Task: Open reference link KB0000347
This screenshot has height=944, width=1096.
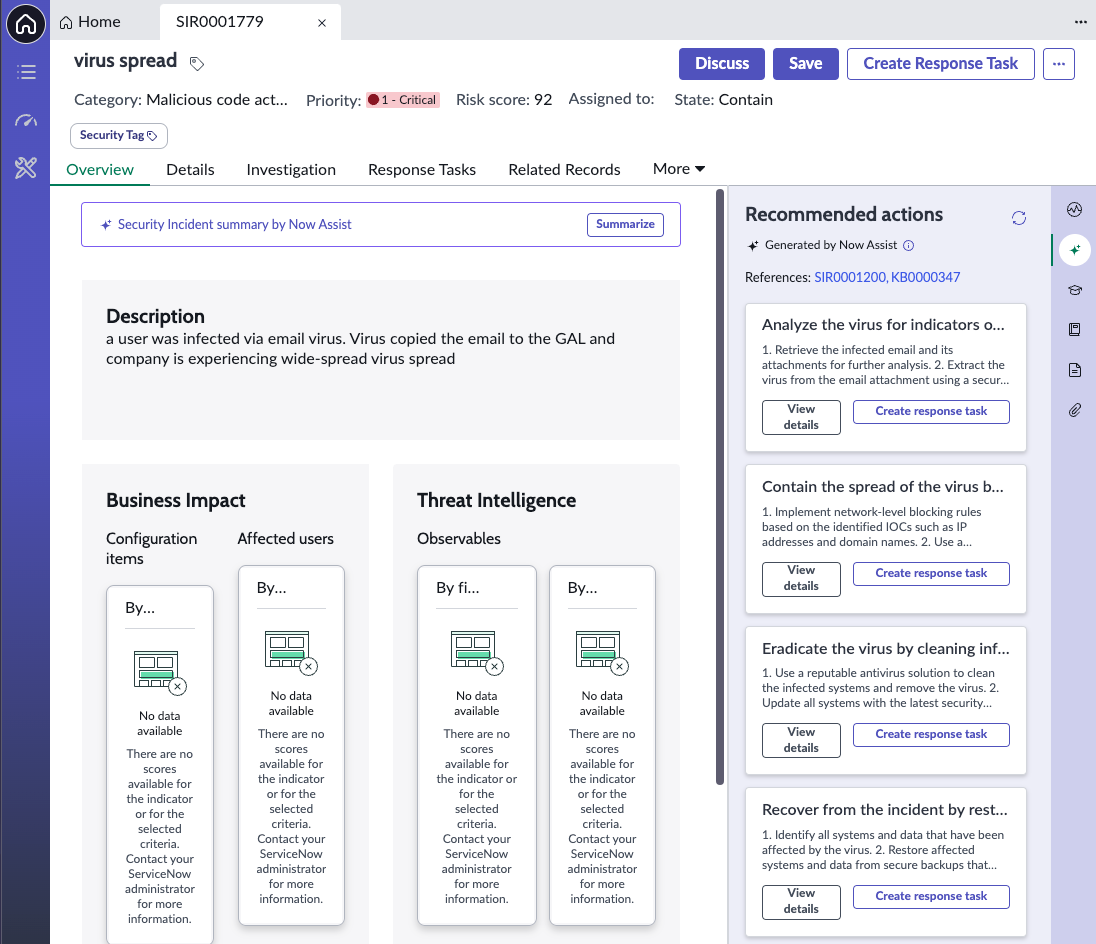Action: [925, 277]
